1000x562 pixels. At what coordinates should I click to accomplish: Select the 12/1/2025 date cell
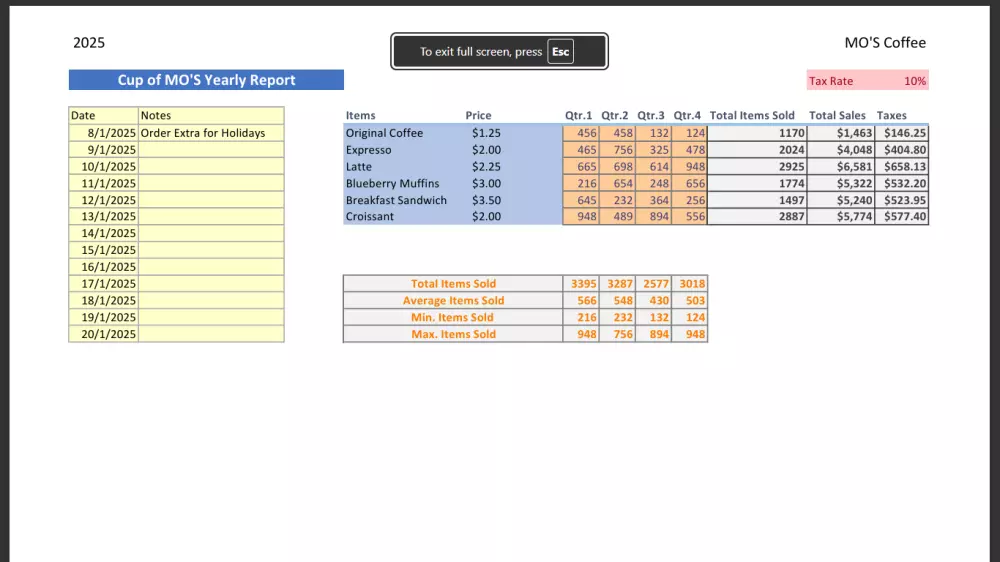tap(103, 200)
